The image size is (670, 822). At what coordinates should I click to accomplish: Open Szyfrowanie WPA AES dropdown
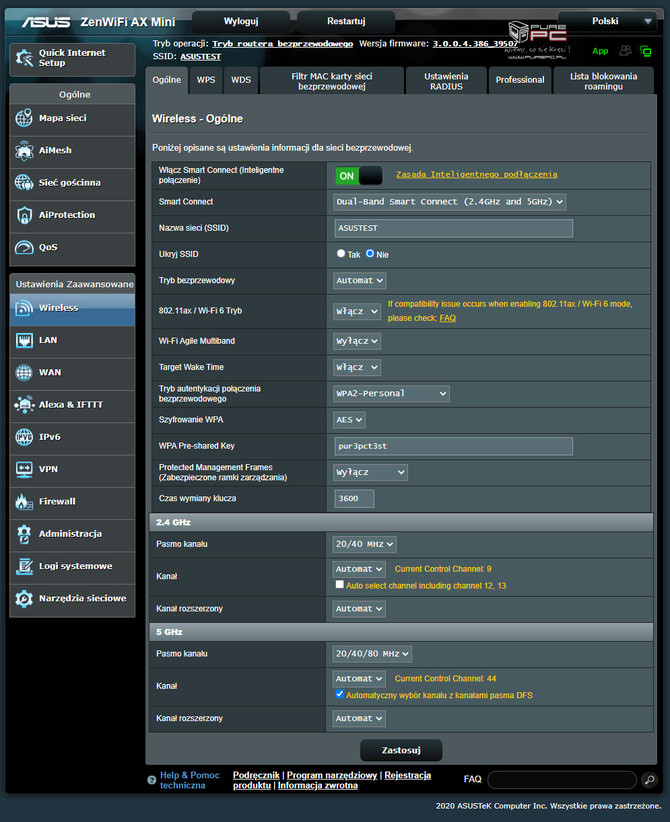tap(349, 419)
